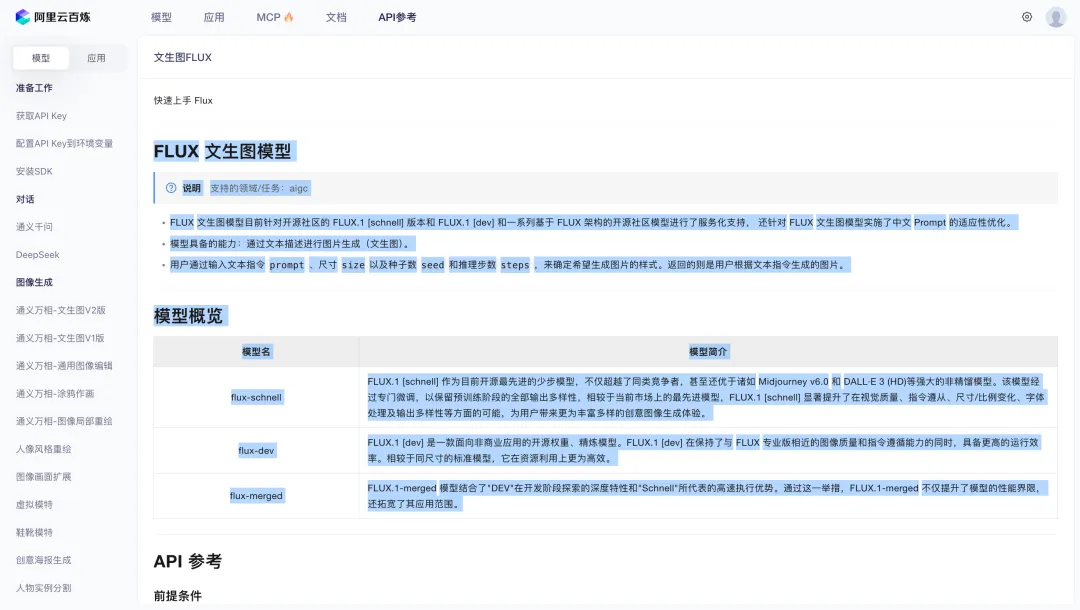Viewport: 1080px width, 610px height.
Task: Select 图像画面扩展 sidebar item
Action: point(43,476)
